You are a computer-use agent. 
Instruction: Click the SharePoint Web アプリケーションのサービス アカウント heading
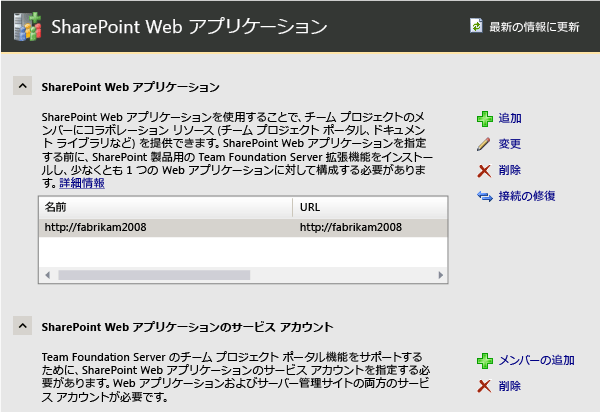[187, 327]
